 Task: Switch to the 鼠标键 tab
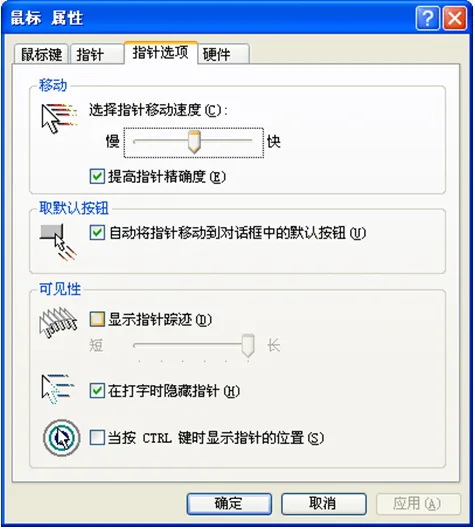tap(41, 54)
